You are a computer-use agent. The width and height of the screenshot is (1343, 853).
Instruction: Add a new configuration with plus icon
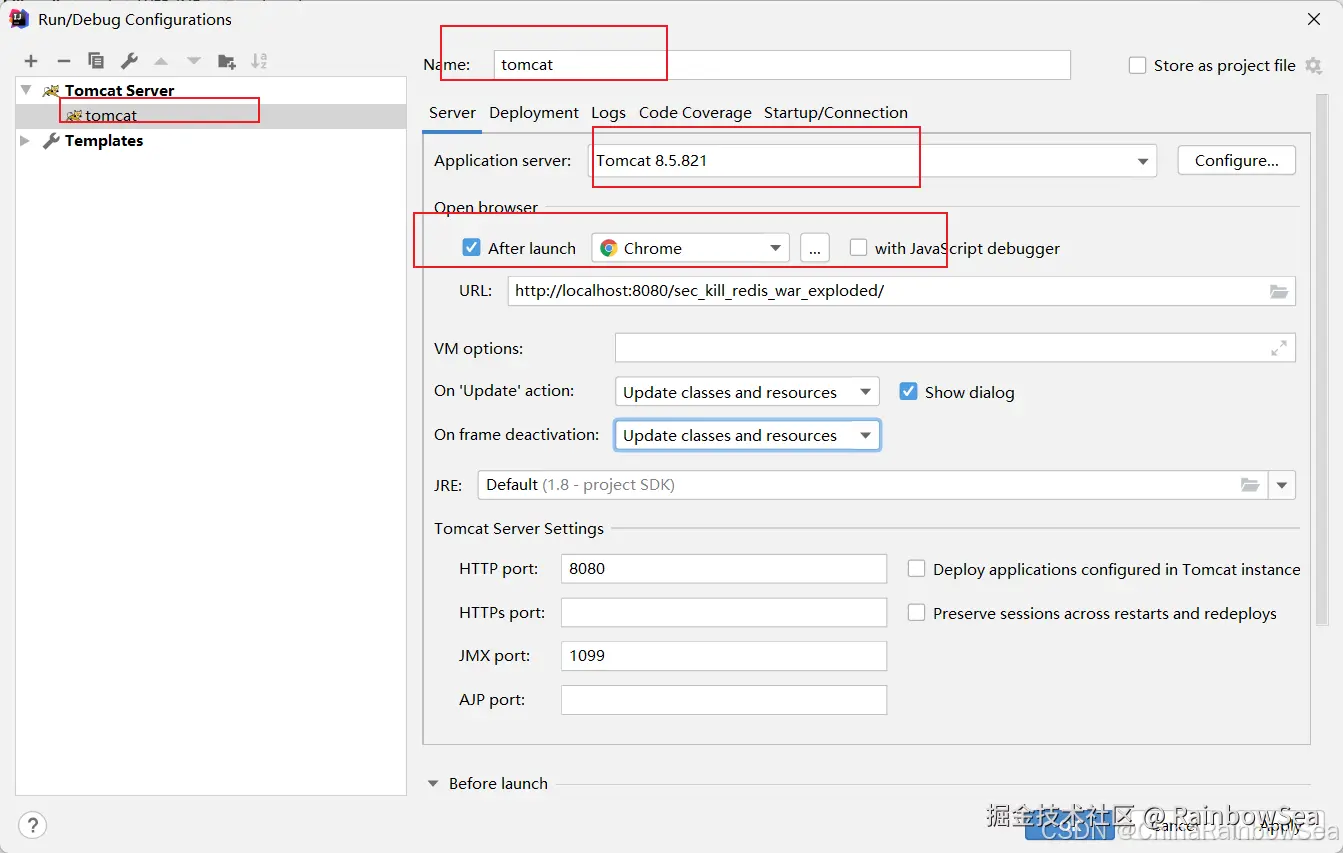click(31, 61)
